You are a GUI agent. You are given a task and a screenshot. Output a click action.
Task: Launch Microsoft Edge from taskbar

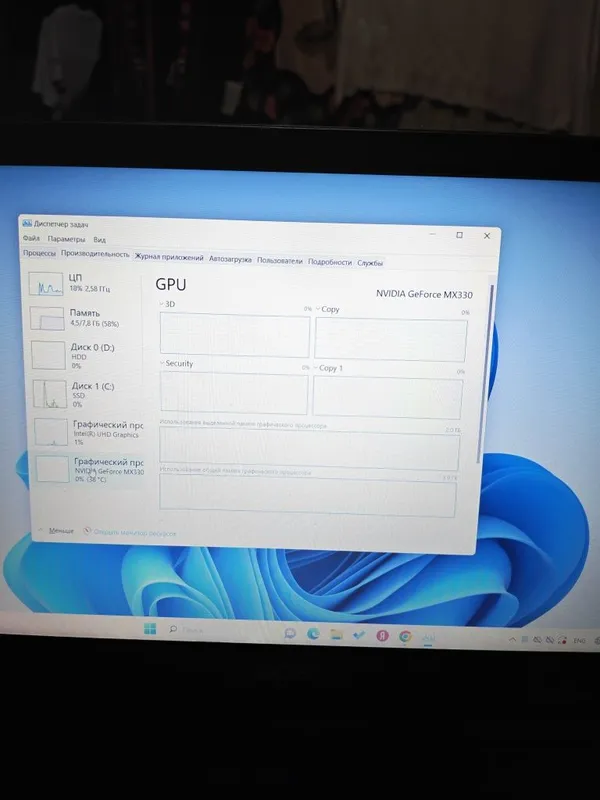pos(313,634)
